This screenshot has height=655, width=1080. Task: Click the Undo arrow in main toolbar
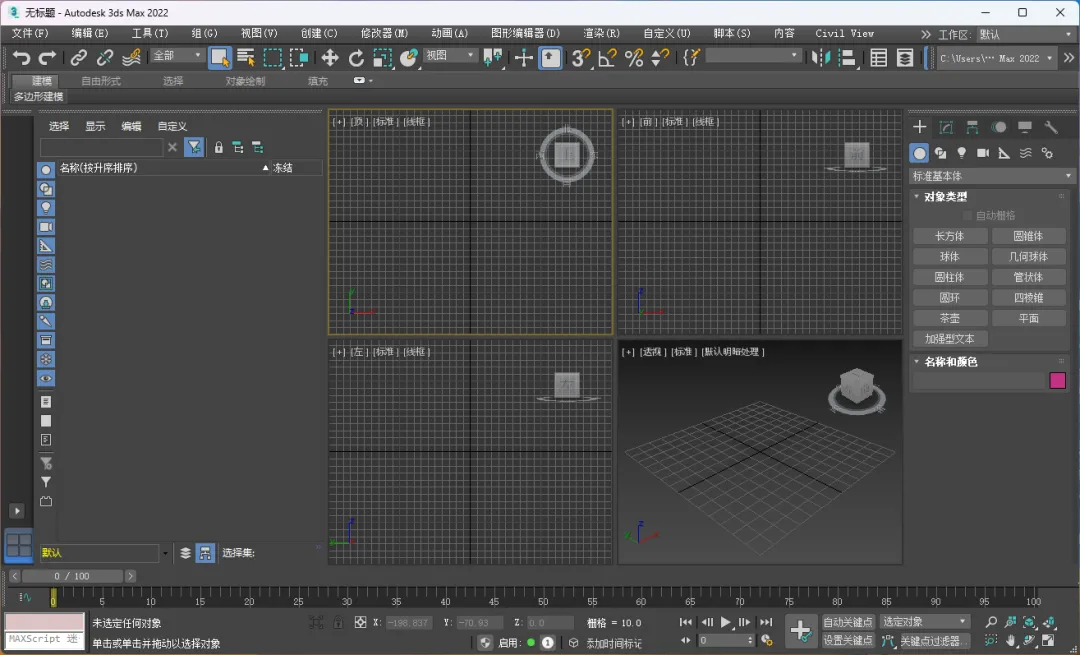(x=21, y=58)
